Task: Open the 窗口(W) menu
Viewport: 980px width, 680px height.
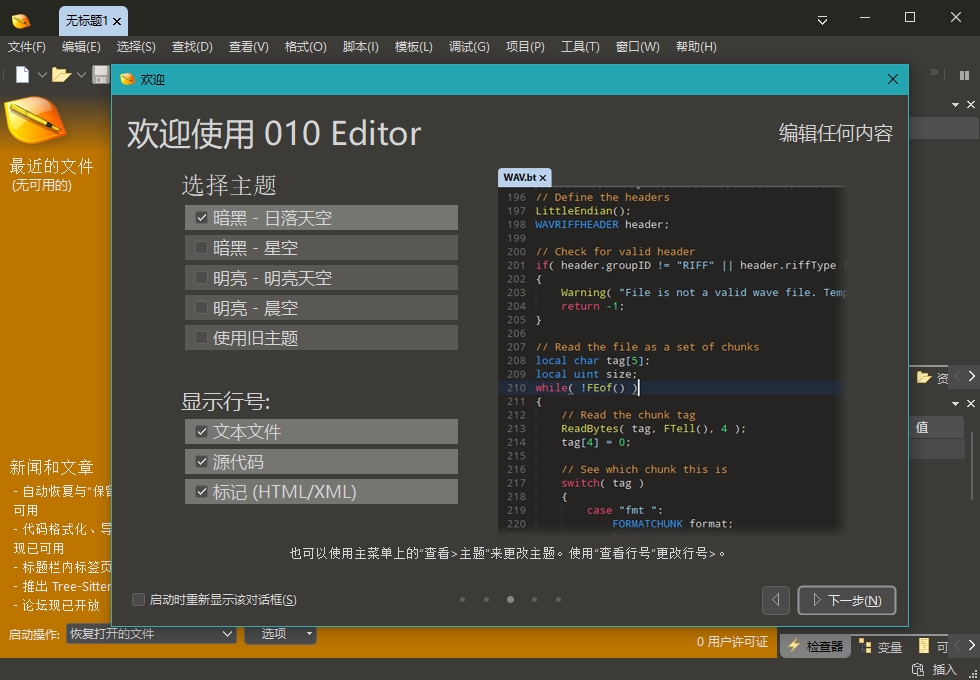Action: click(637, 47)
